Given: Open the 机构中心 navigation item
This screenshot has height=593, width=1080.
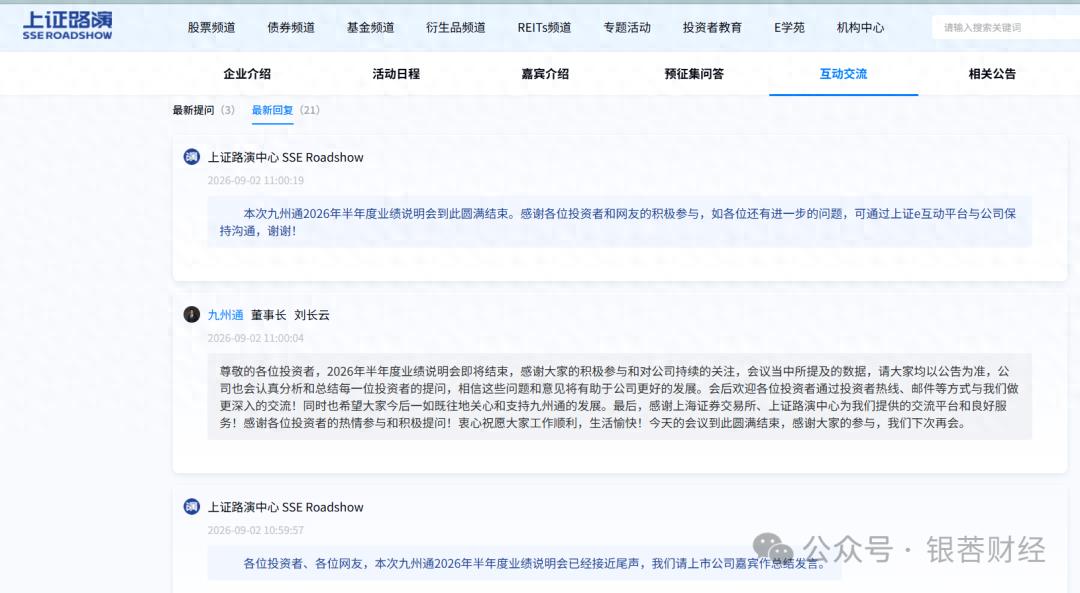Looking at the screenshot, I should click(860, 28).
